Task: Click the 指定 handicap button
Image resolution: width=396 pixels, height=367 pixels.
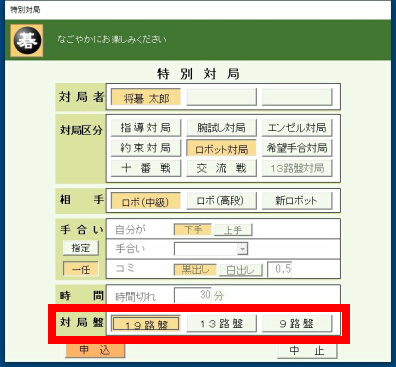Action: (x=81, y=248)
